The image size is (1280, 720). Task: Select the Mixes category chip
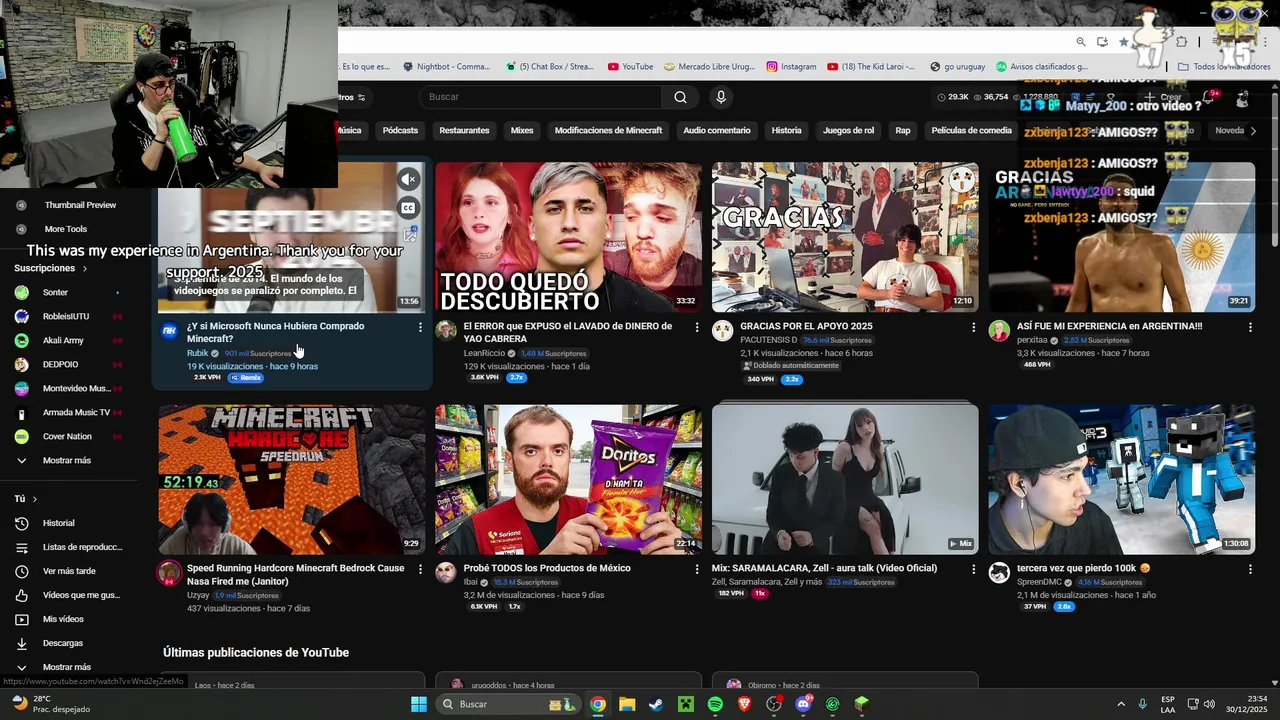tap(522, 130)
